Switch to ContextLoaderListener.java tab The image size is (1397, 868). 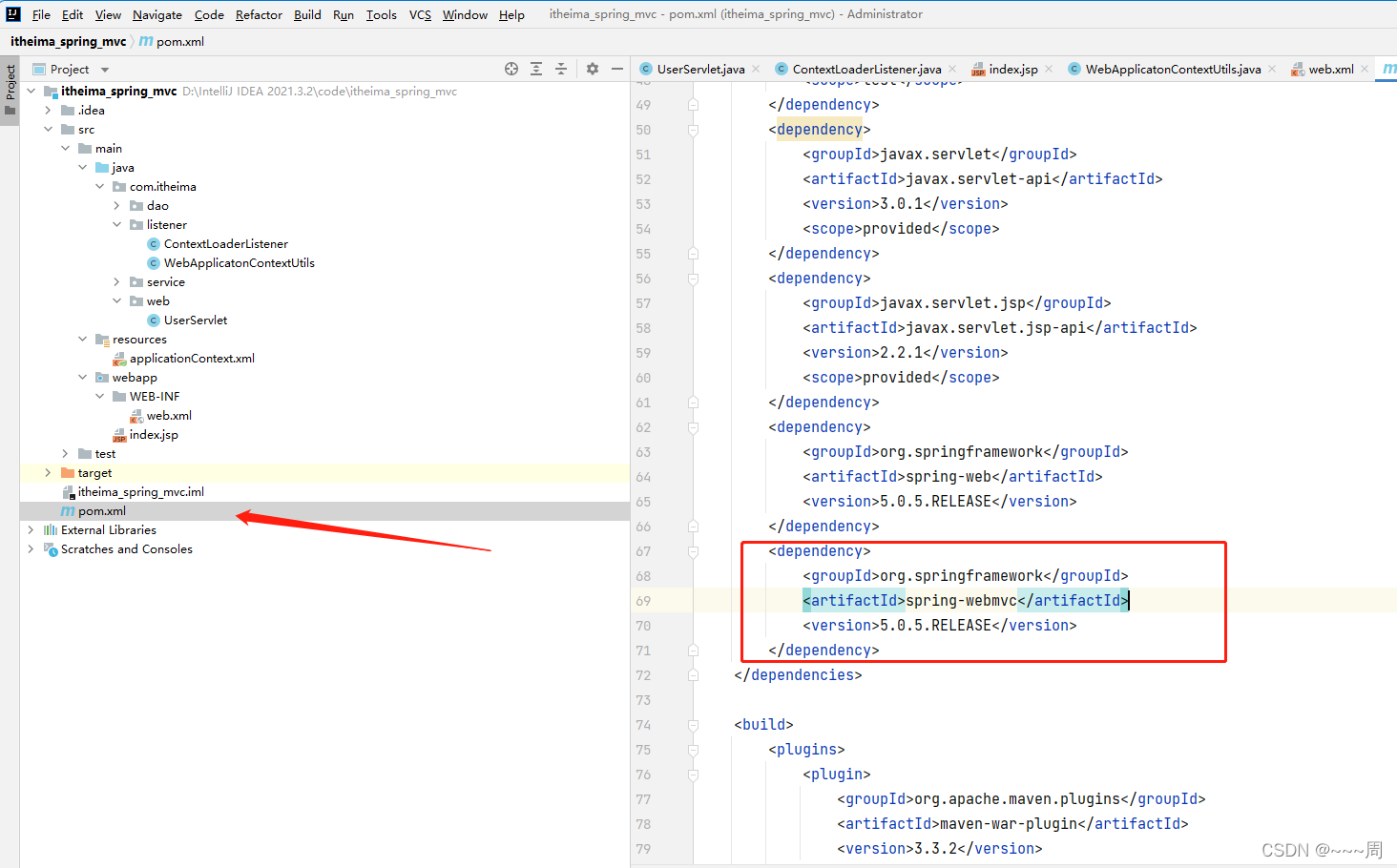tap(866, 69)
